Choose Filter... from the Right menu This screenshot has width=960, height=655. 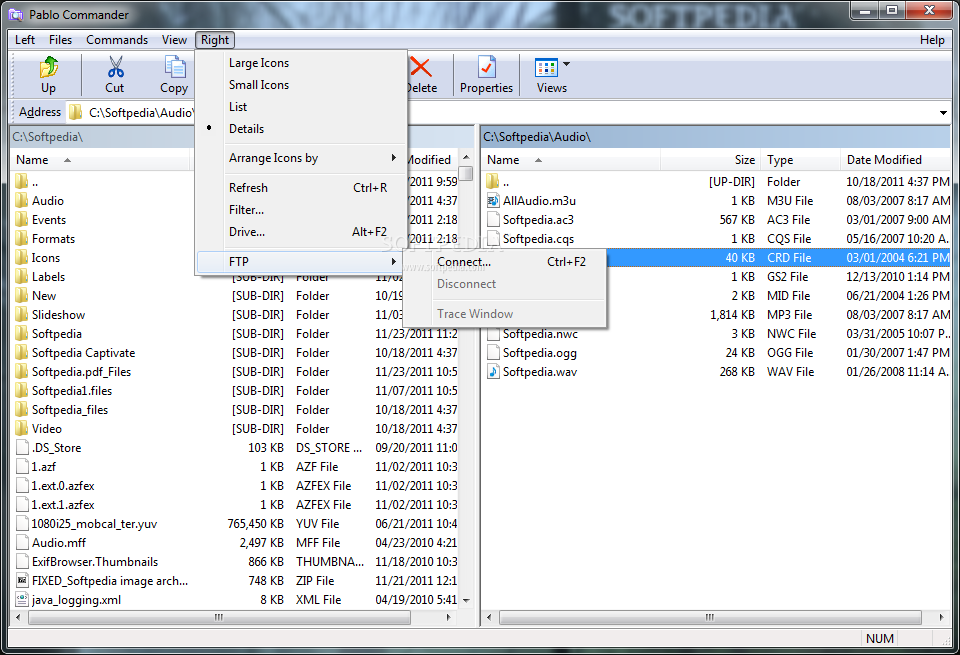[301, 209]
